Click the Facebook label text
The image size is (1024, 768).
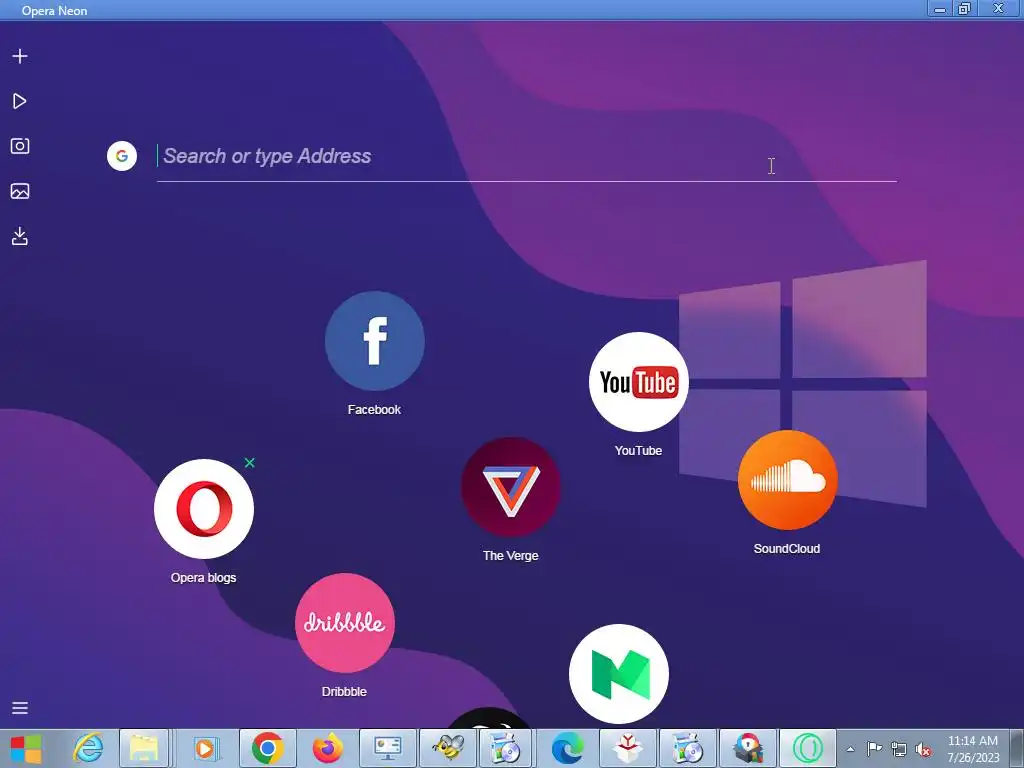pos(374,409)
